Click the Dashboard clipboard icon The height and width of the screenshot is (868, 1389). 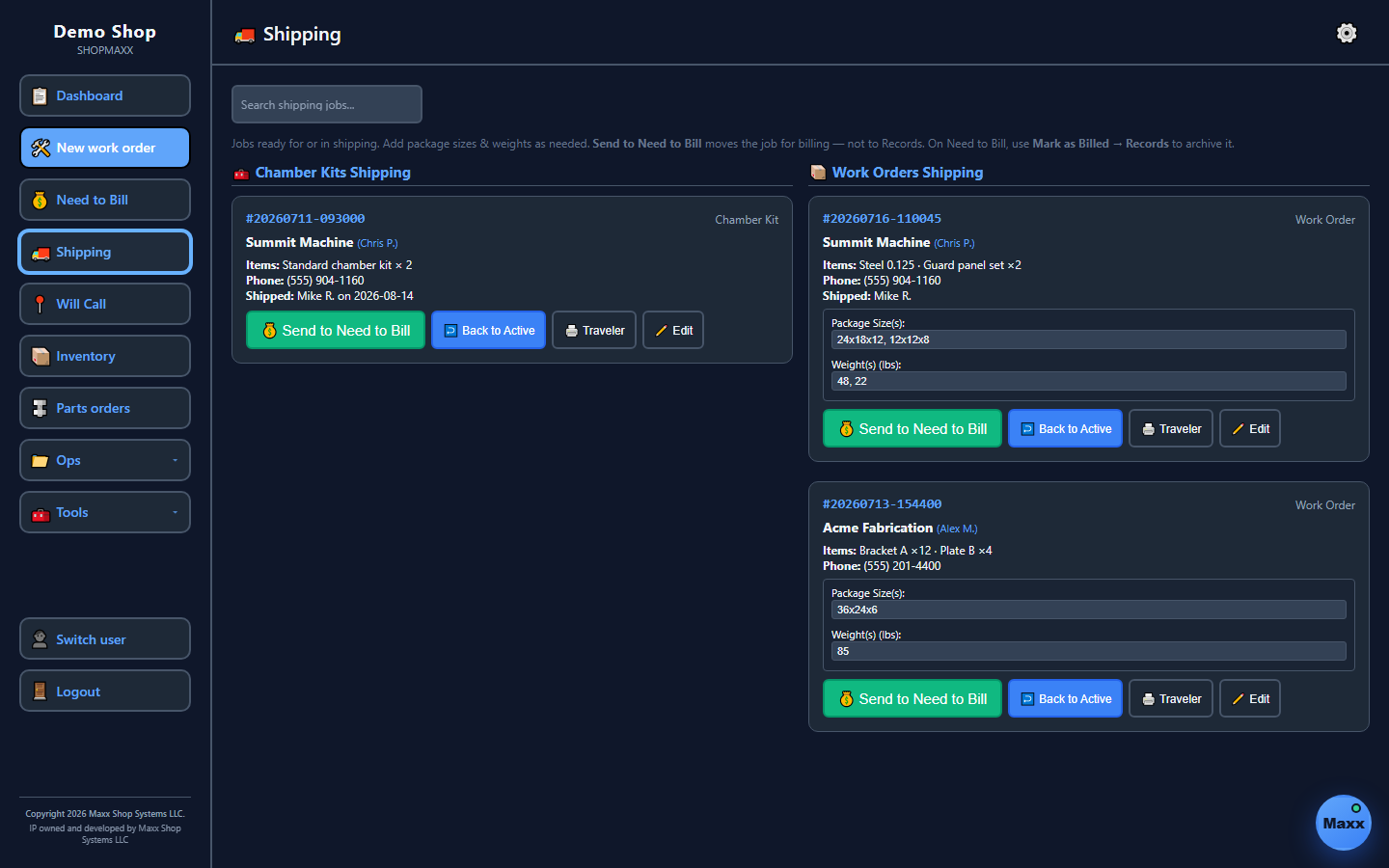click(x=40, y=96)
